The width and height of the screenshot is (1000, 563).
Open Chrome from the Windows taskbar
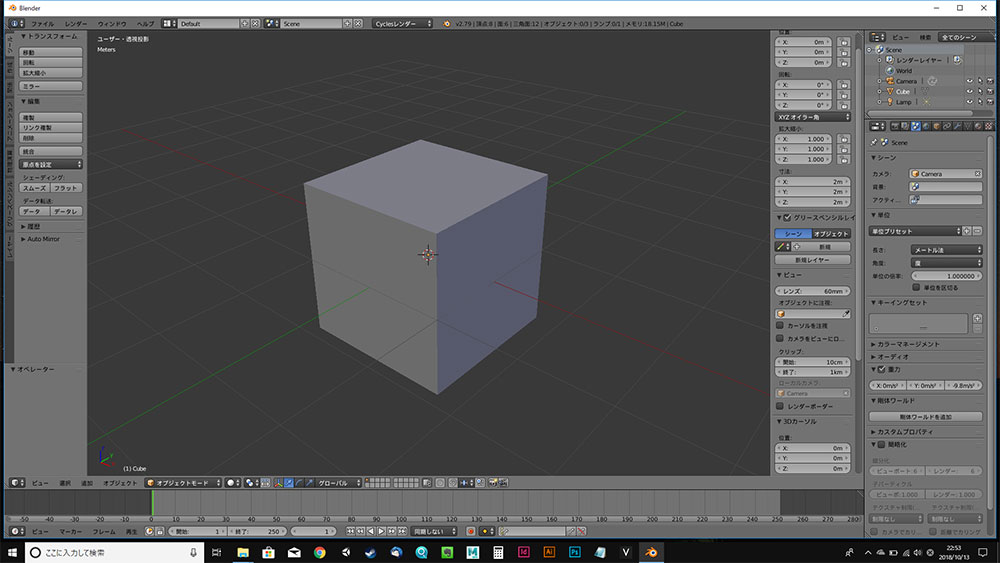pos(320,552)
